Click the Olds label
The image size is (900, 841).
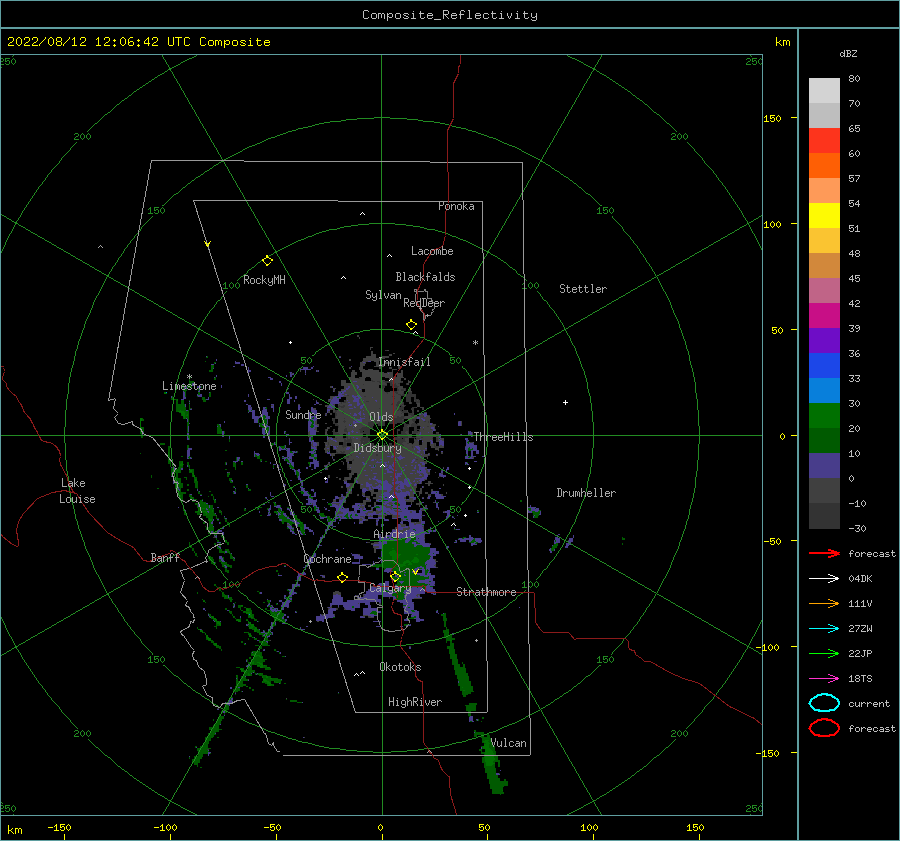click(x=381, y=417)
